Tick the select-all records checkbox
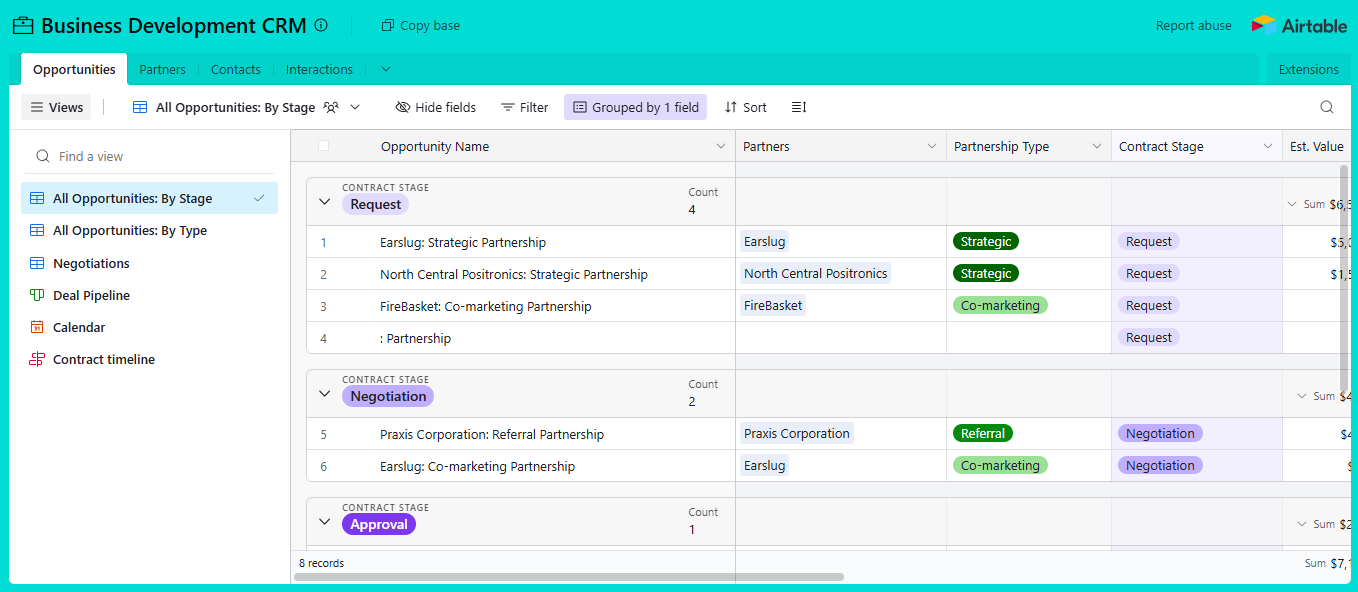Viewport: 1358px width, 592px height. 323,146
